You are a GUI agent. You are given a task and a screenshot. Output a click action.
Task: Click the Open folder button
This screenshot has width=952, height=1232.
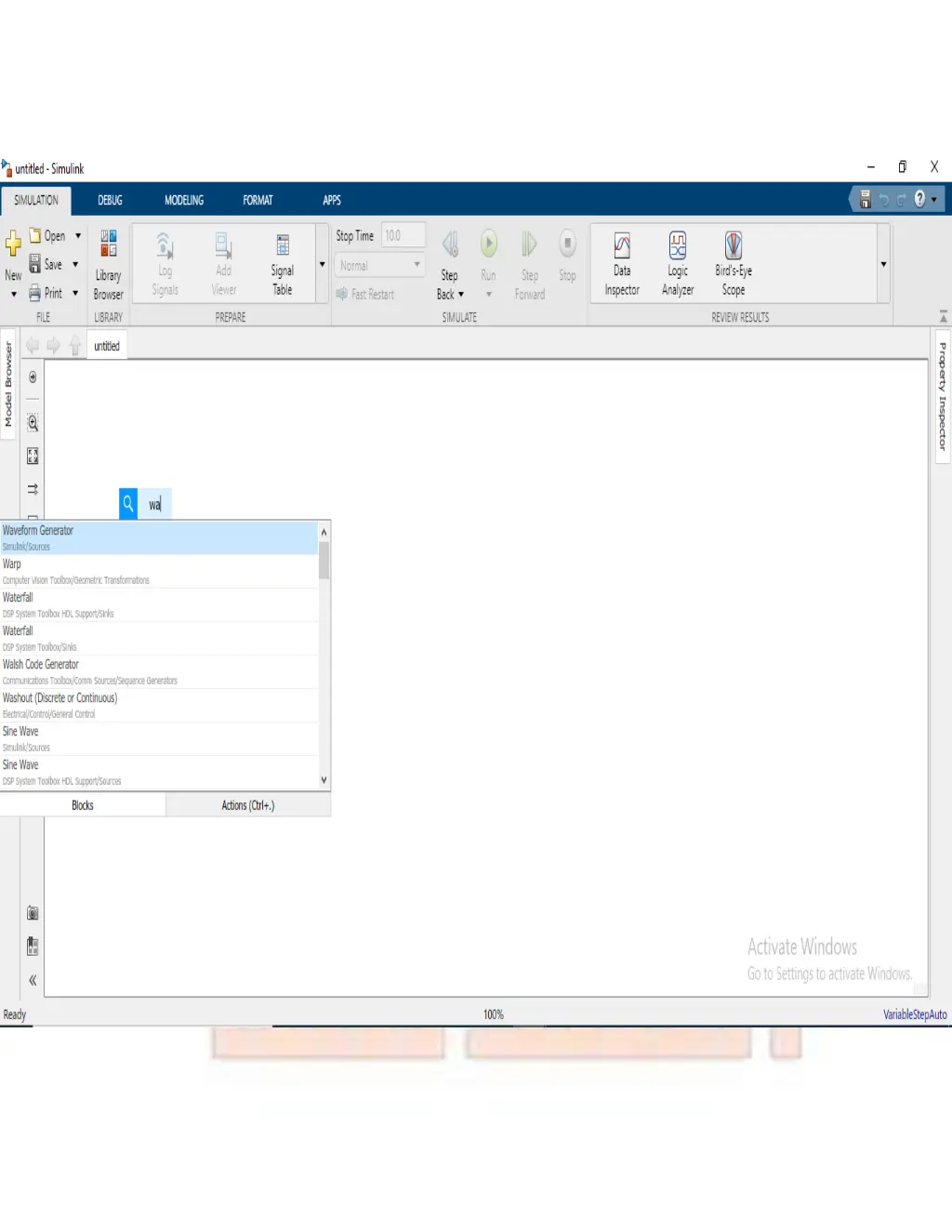click(x=46, y=236)
